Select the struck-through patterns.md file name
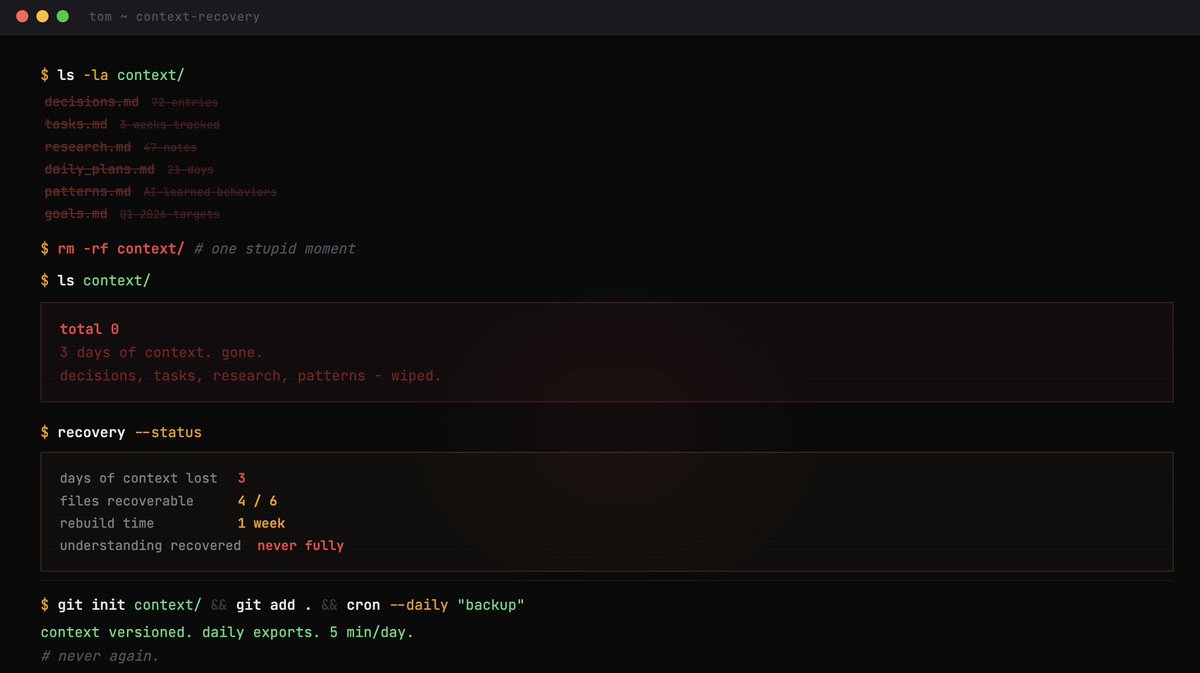Viewport: 1200px width, 673px height. pyautogui.click(x=88, y=191)
